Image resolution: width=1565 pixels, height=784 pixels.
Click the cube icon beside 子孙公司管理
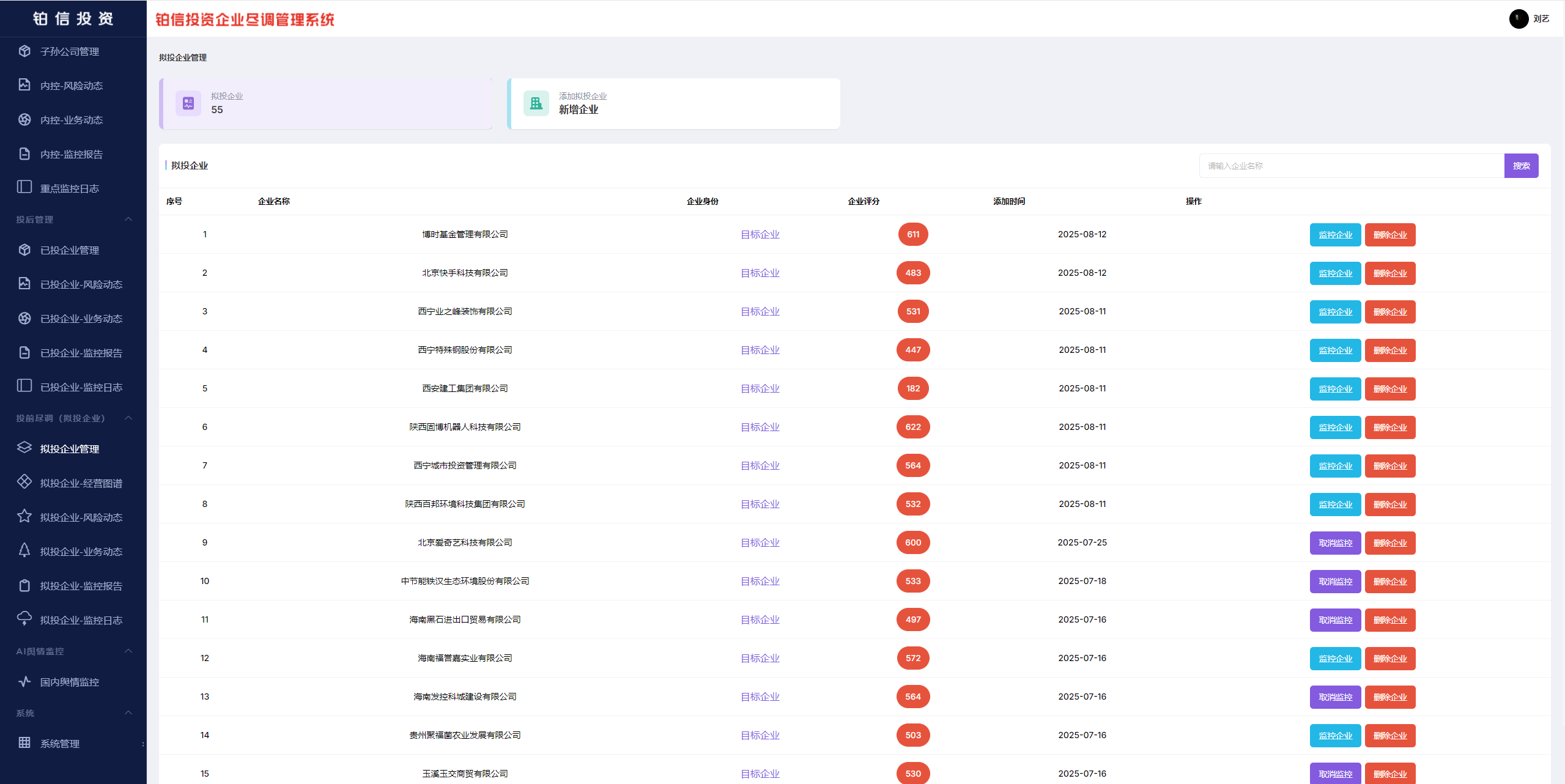[24, 51]
